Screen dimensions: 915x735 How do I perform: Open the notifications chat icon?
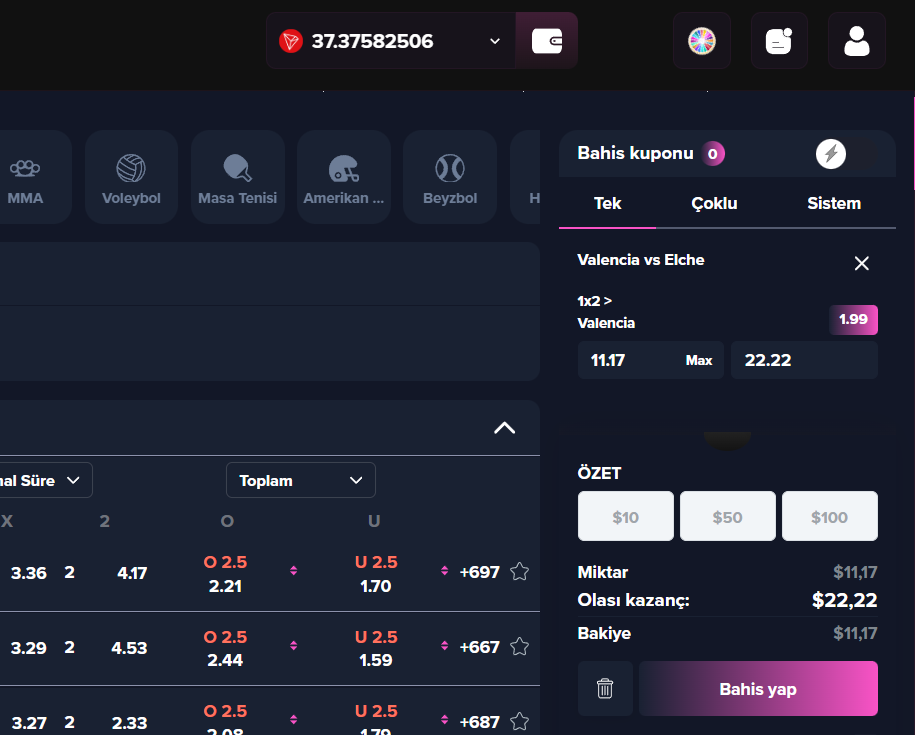click(x=779, y=41)
